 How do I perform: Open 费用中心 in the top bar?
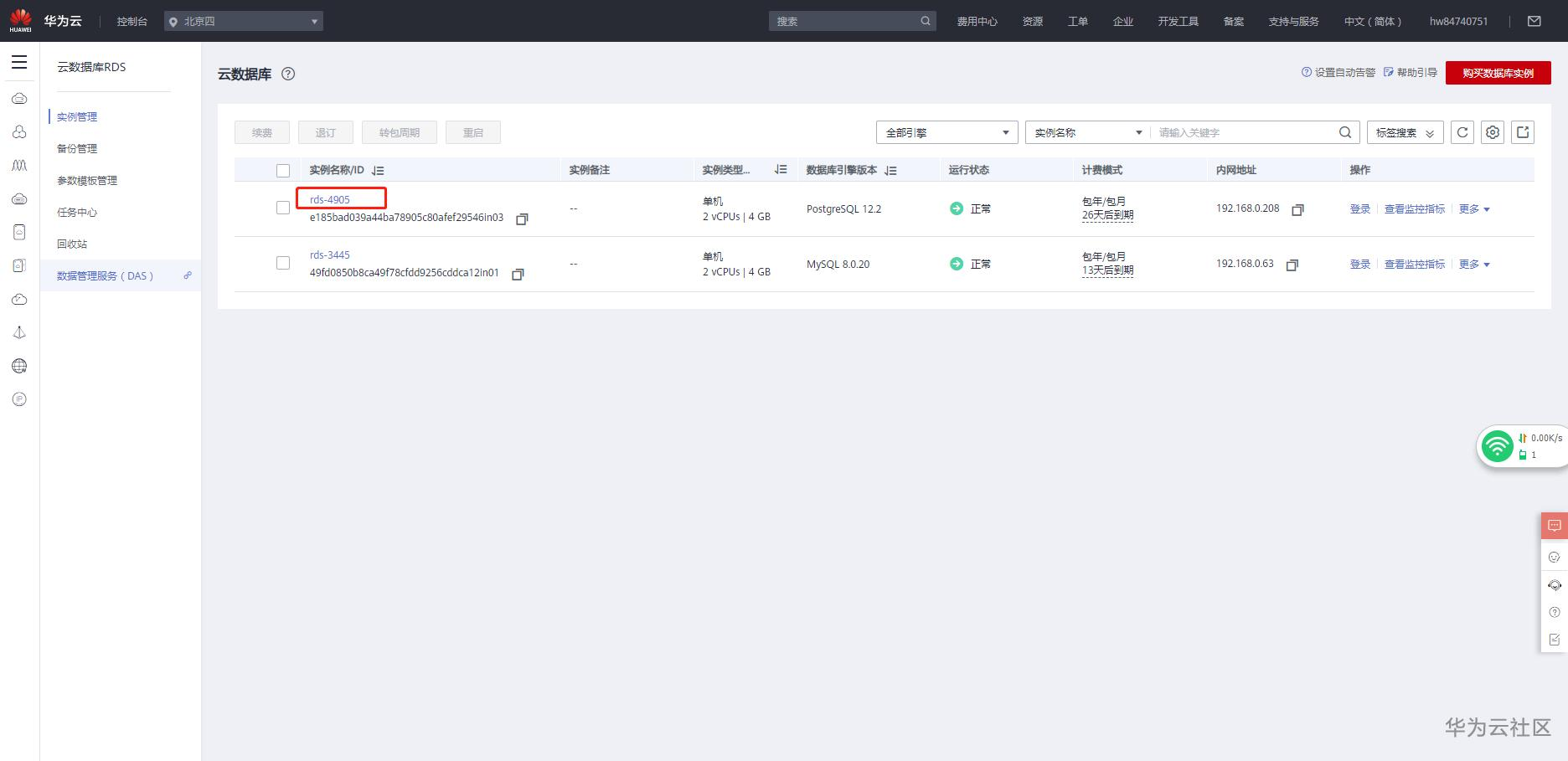pos(977,22)
